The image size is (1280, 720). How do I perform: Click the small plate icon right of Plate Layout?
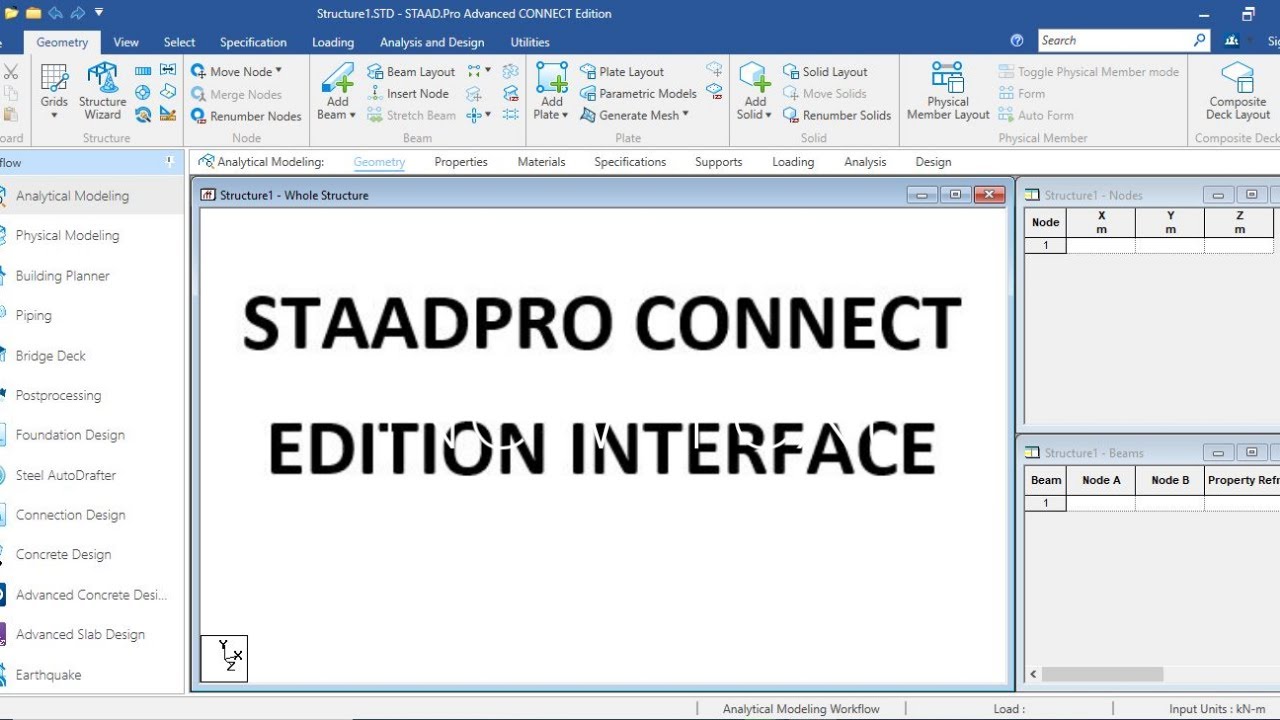pyautogui.click(x=714, y=69)
